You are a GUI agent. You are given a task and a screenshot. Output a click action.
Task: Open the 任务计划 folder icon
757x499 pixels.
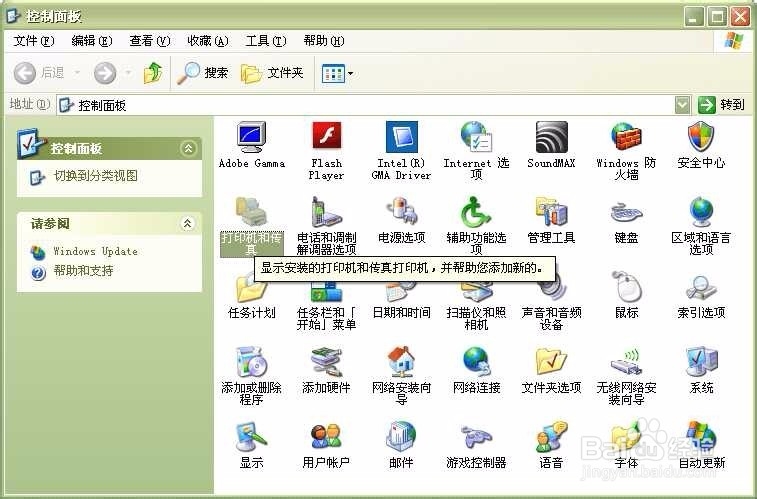click(251, 290)
